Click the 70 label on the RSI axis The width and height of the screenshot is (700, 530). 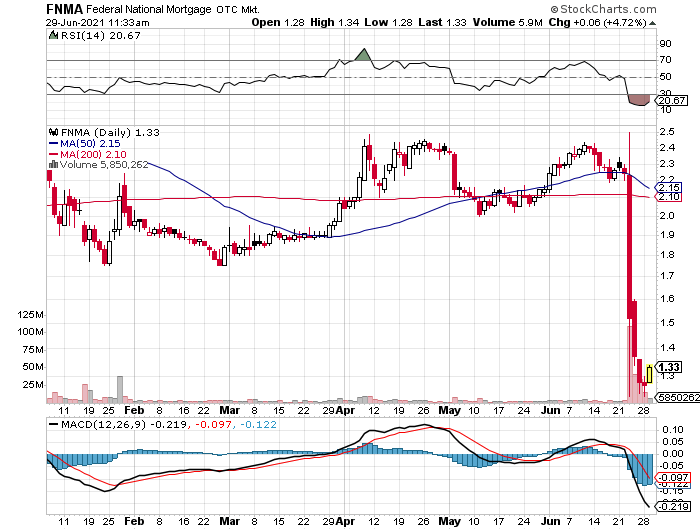pos(665,60)
